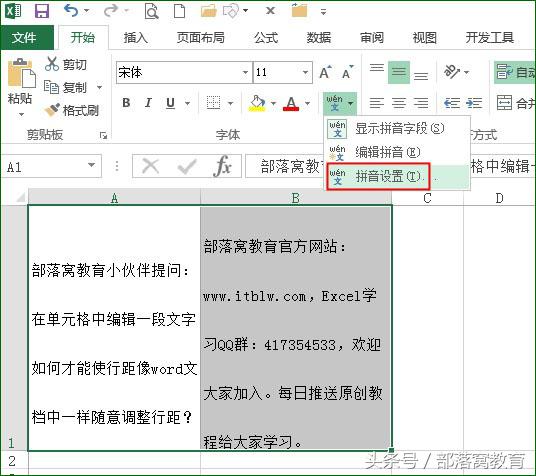Screen dimensions: 536x476
Task: Select row 2 header
Action: tap(13, 461)
